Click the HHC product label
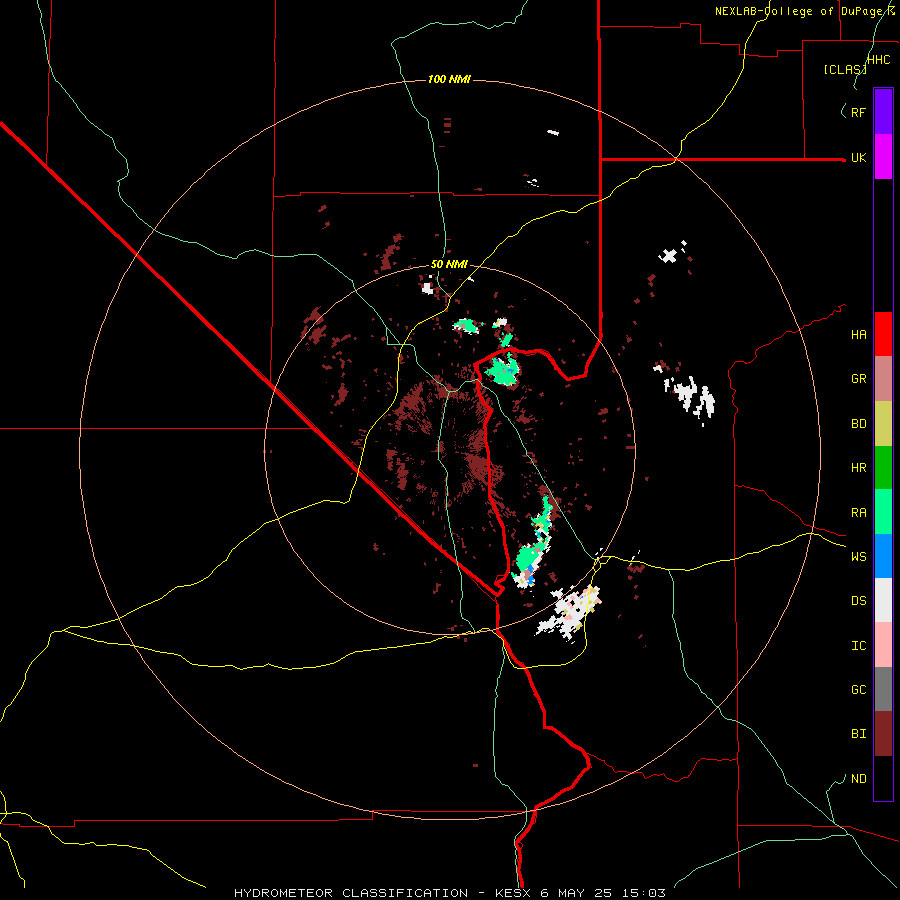Viewport: 900px width, 900px height. tap(879, 60)
